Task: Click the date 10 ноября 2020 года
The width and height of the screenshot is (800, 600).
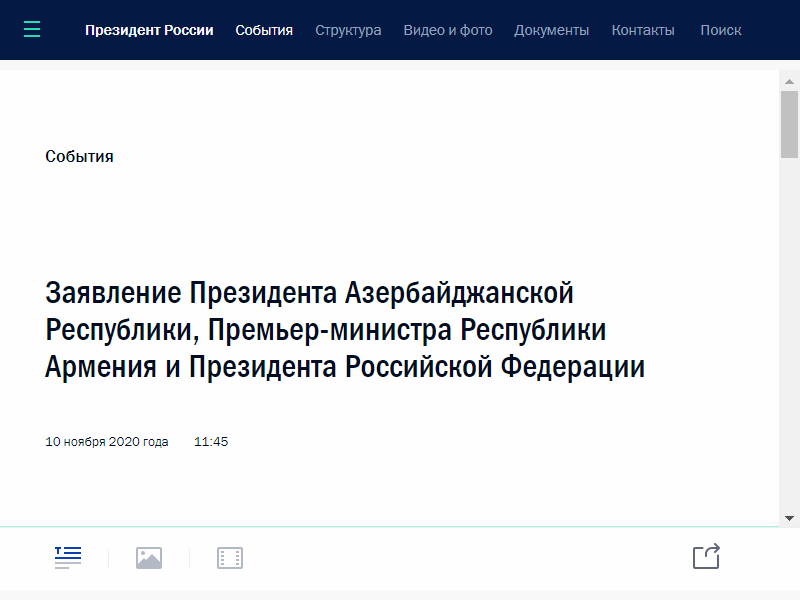Action: click(107, 441)
